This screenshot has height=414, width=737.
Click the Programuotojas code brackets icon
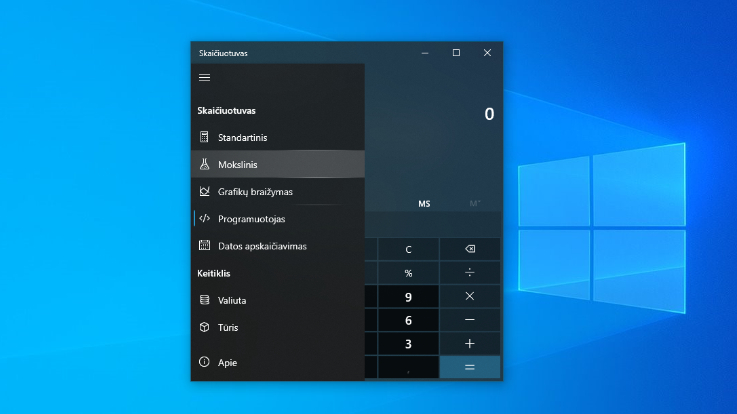pos(204,218)
